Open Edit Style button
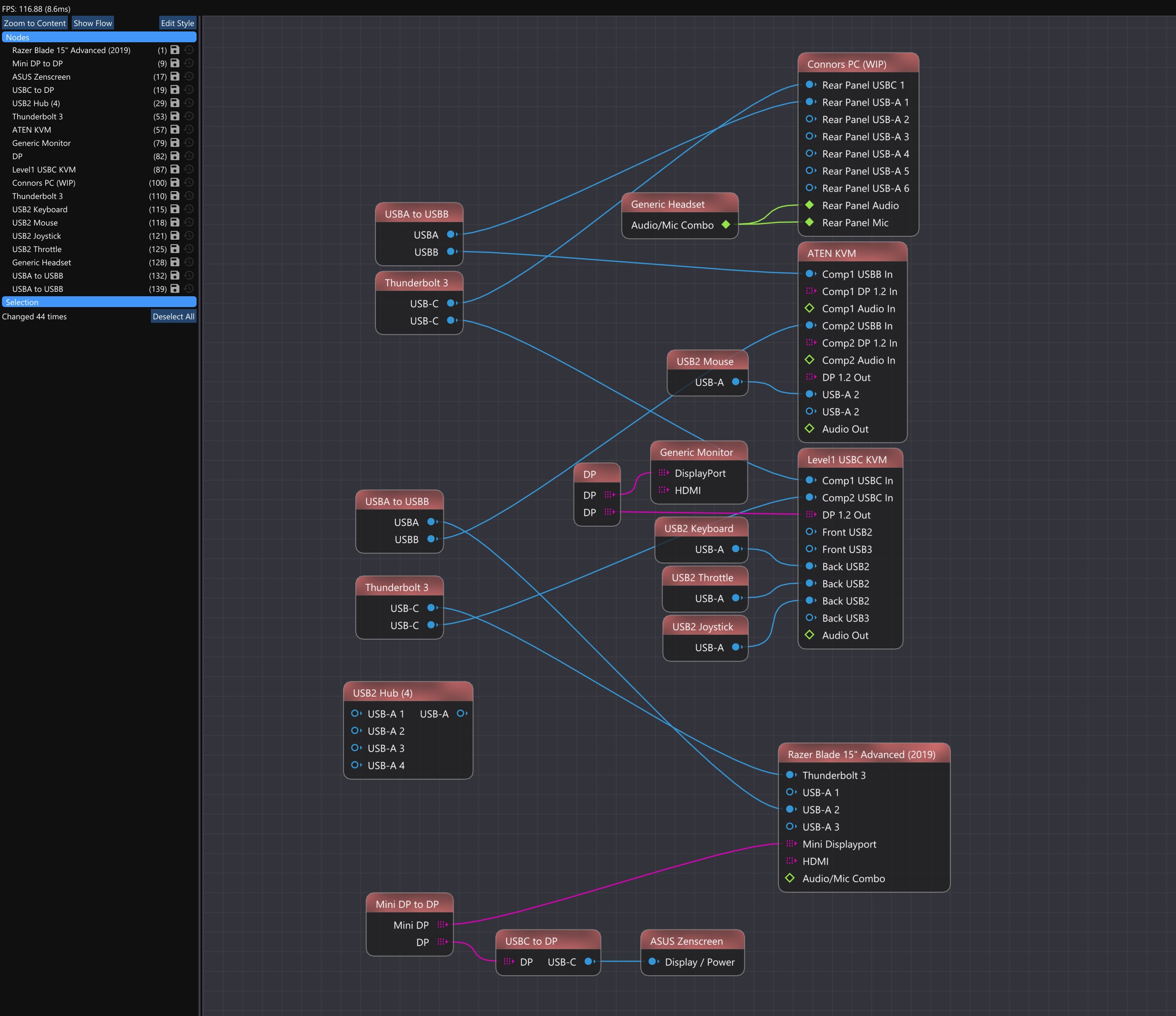This screenshot has height=1016, width=1176. (x=177, y=23)
